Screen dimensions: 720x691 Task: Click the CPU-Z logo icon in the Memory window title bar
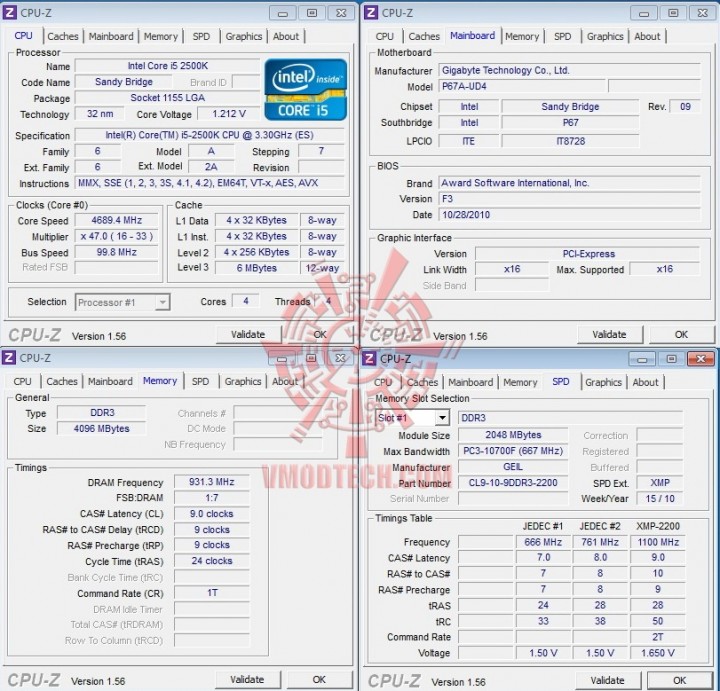[x=9, y=358]
